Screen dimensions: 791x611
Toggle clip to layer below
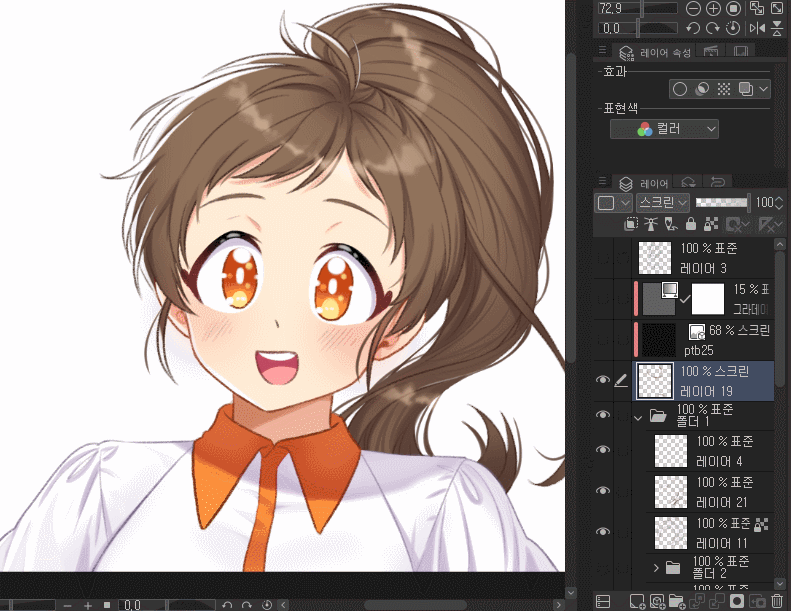[x=631, y=224]
